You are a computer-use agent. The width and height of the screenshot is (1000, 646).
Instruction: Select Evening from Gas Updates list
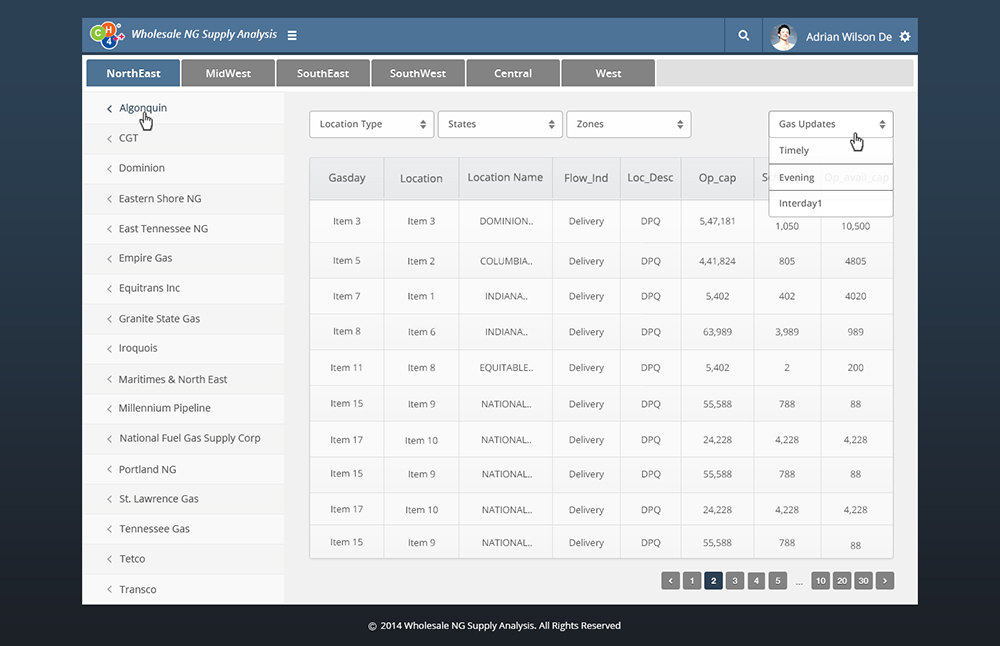(797, 177)
